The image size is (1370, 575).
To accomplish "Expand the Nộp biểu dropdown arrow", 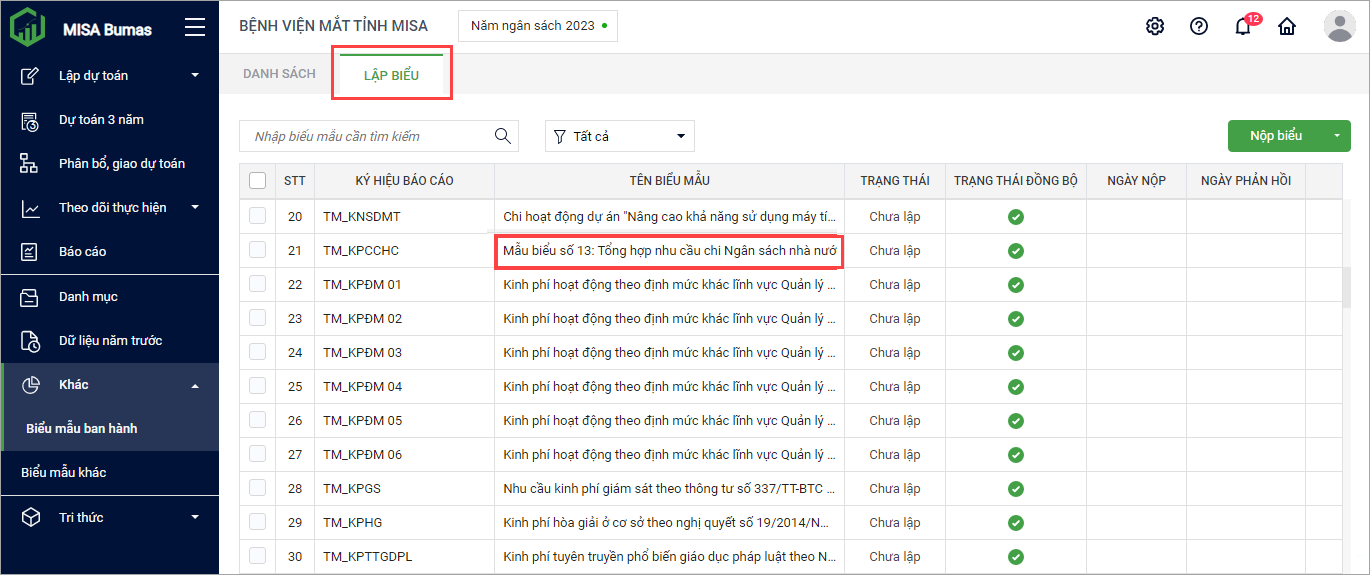I will tap(1336, 135).
